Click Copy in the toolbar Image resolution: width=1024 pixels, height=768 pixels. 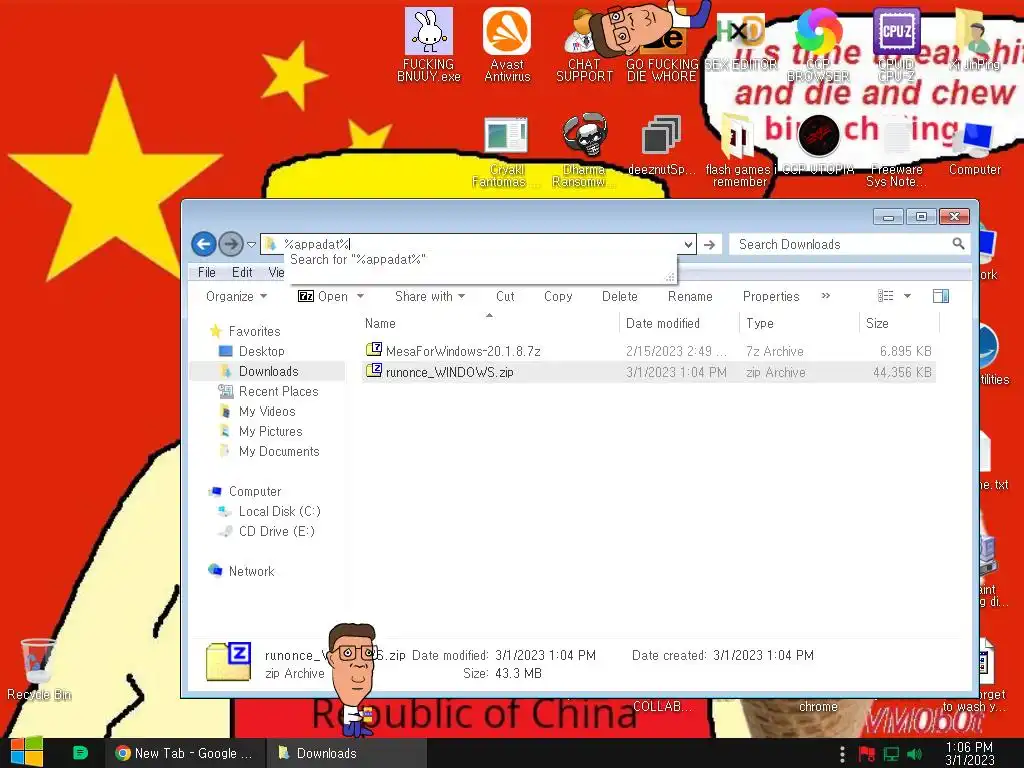pos(558,296)
